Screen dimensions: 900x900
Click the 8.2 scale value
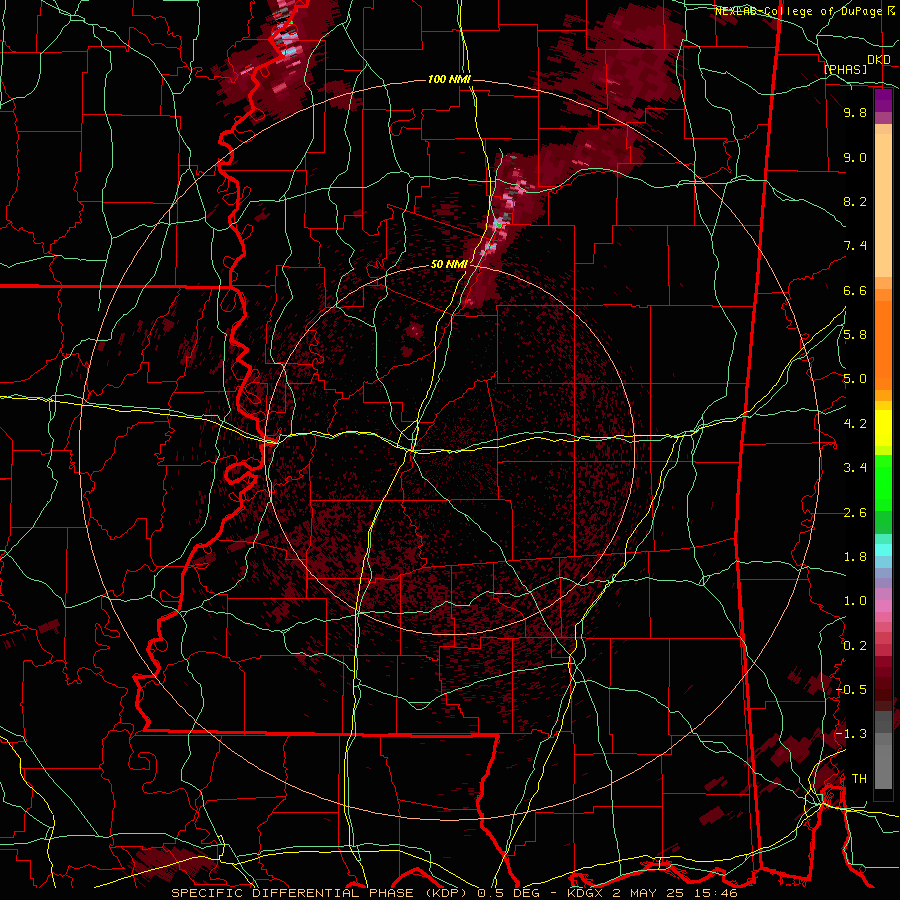(855, 201)
